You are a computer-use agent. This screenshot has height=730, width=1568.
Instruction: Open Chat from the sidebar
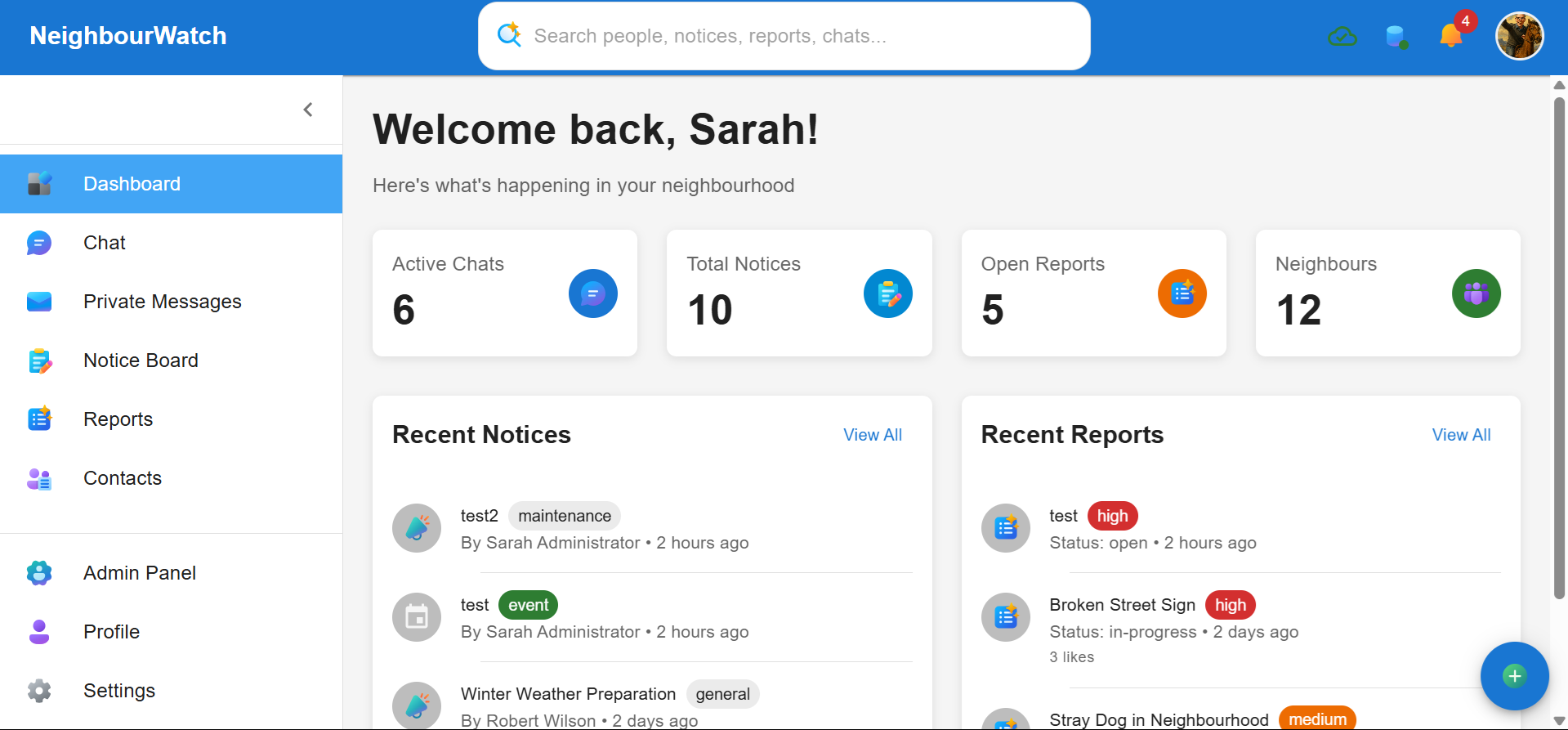tap(171, 243)
